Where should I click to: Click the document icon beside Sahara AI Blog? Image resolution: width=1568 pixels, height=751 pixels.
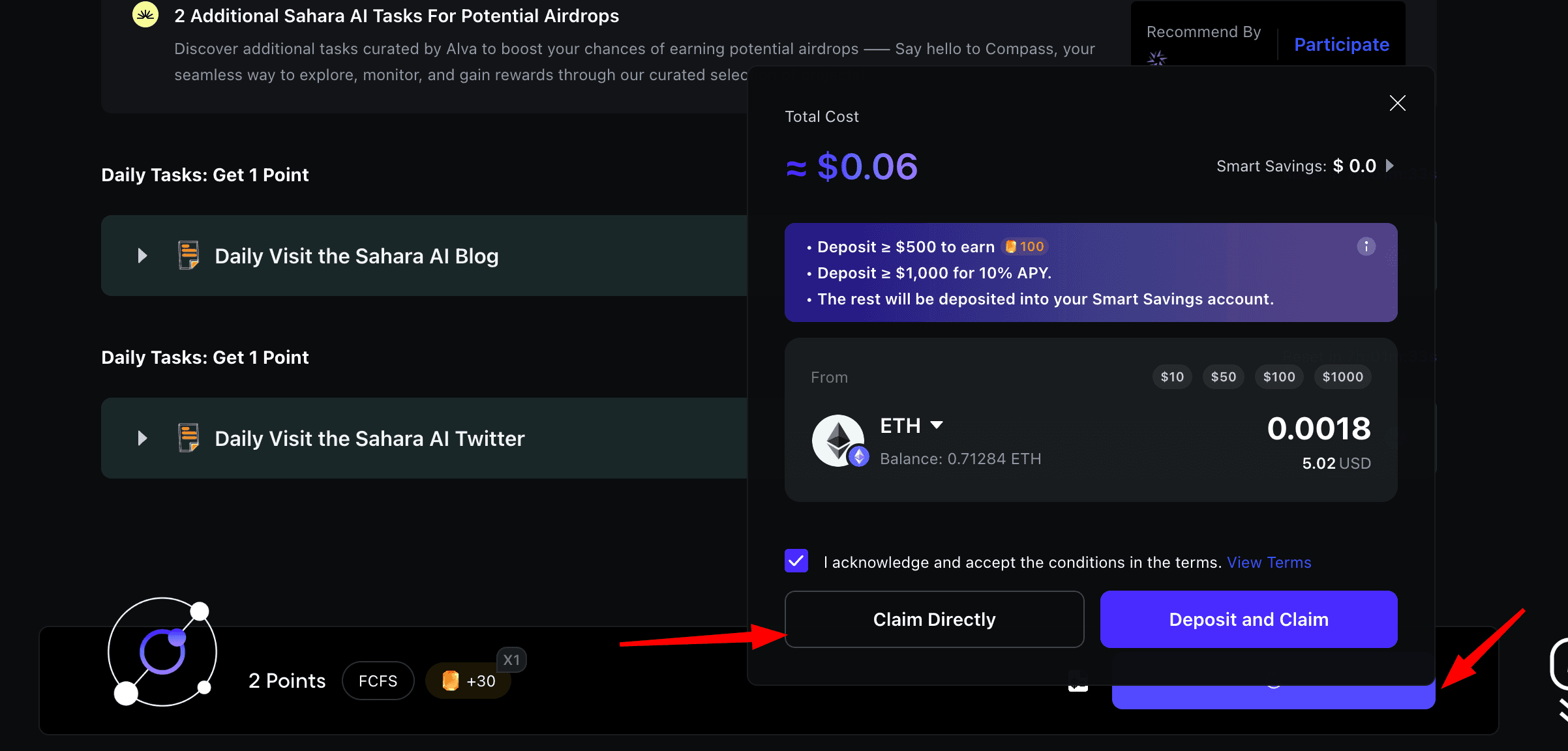click(188, 256)
